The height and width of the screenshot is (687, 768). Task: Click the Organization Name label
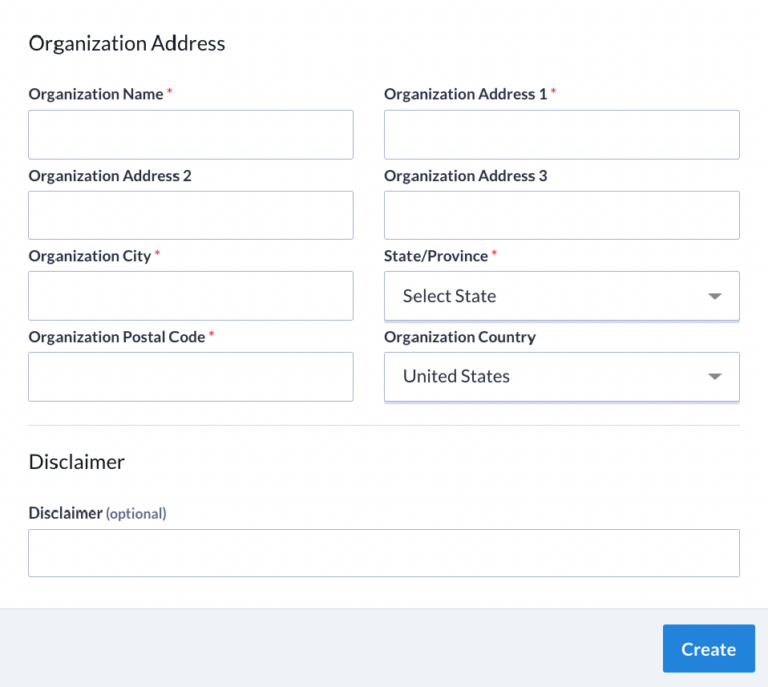pyautogui.click(x=96, y=94)
